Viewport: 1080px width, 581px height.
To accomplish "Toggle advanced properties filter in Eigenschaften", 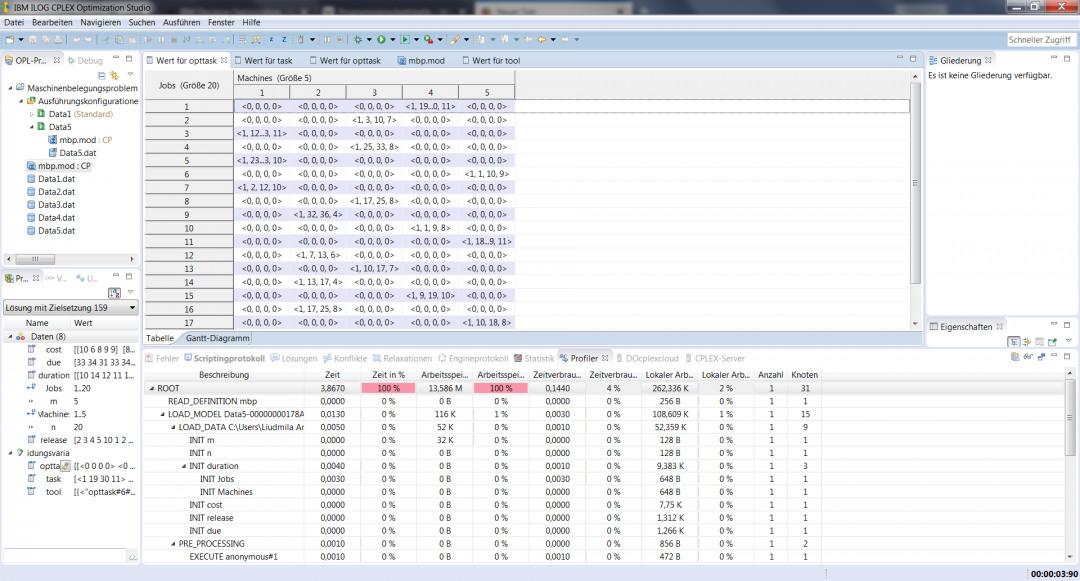I will pyautogui.click(x=1026, y=342).
